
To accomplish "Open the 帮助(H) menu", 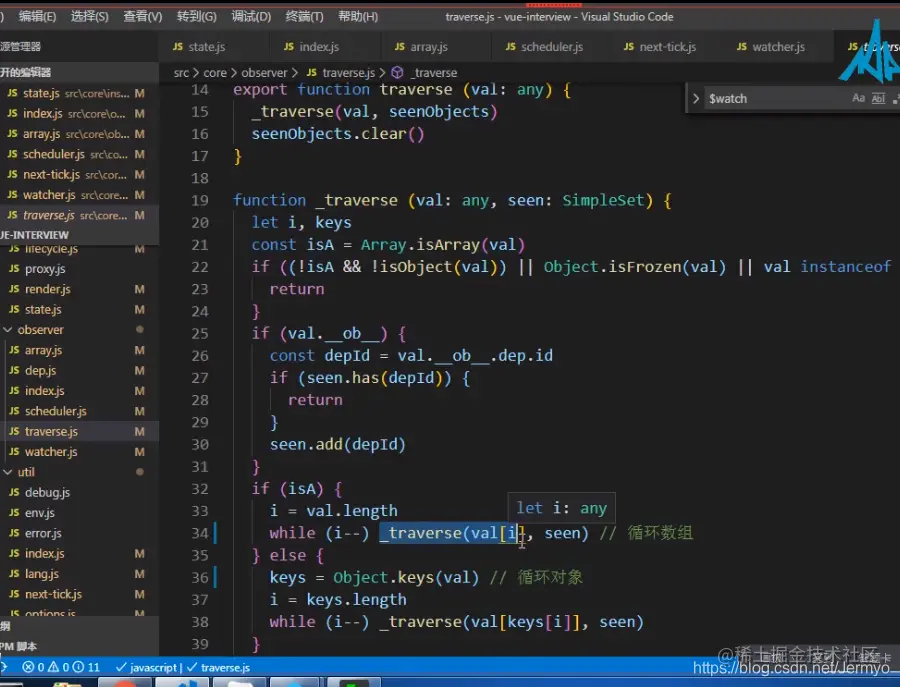I will point(358,17).
